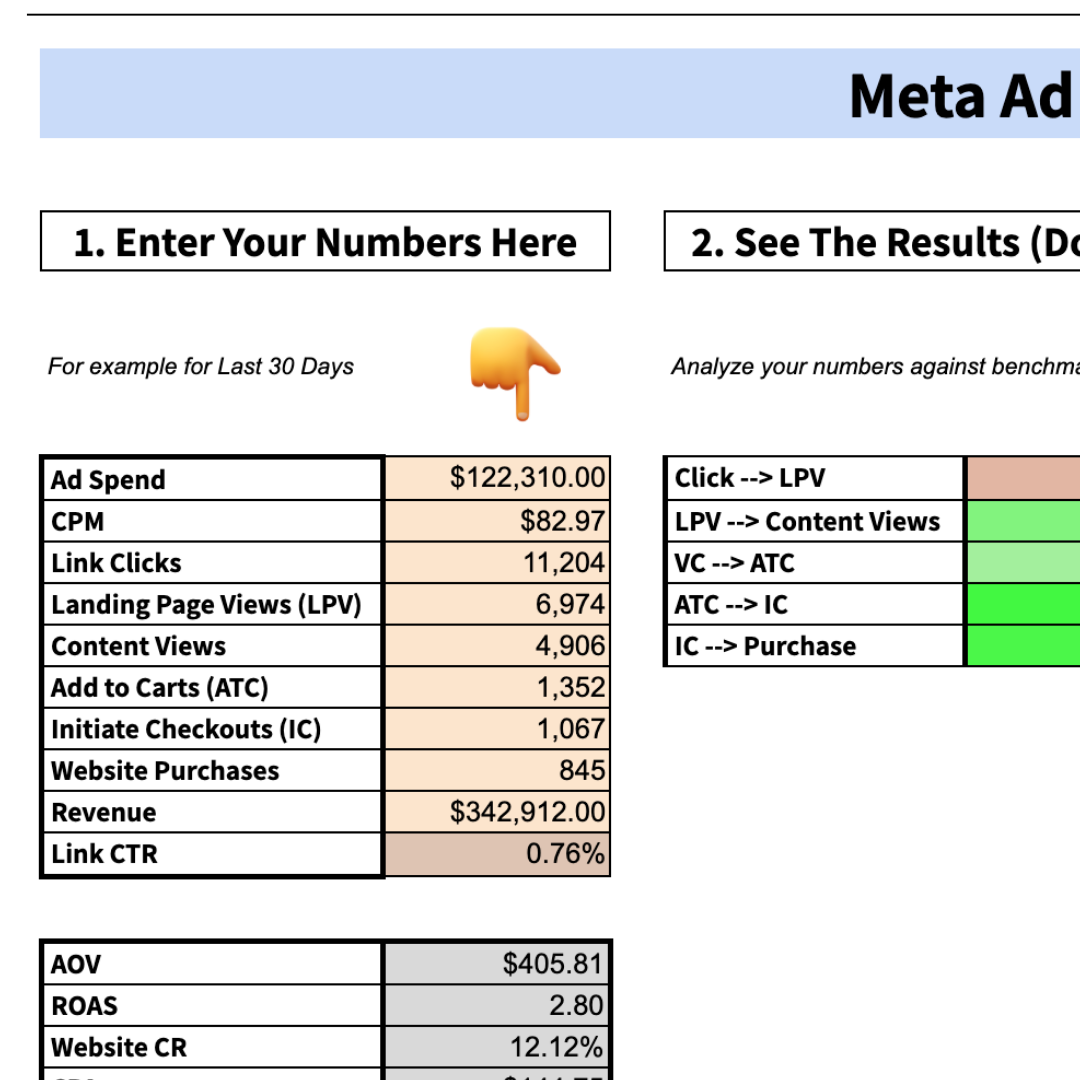1080x1080 pixels.
Task: Click the Website Purchases value 845
Action: click(497, 771)
